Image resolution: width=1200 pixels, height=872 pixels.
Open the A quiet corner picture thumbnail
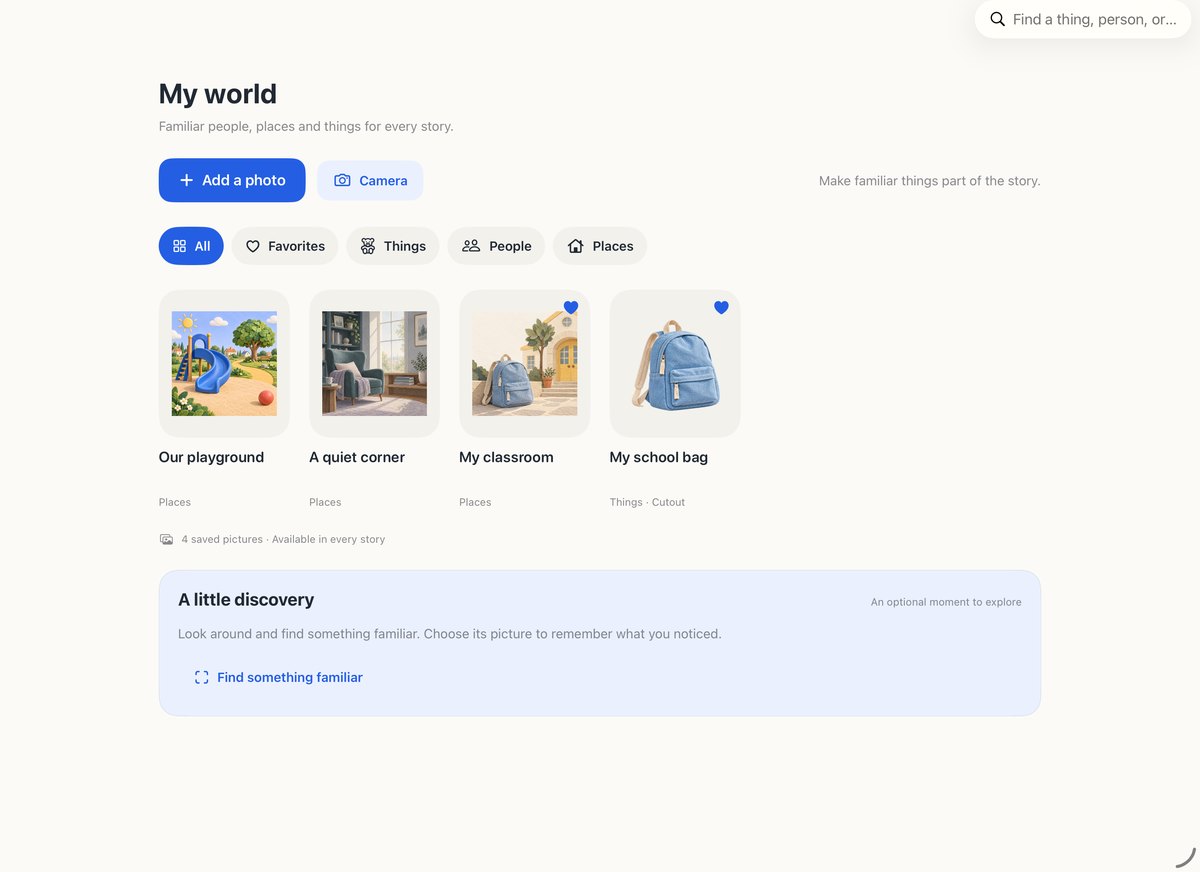click(x=374, y=363)
